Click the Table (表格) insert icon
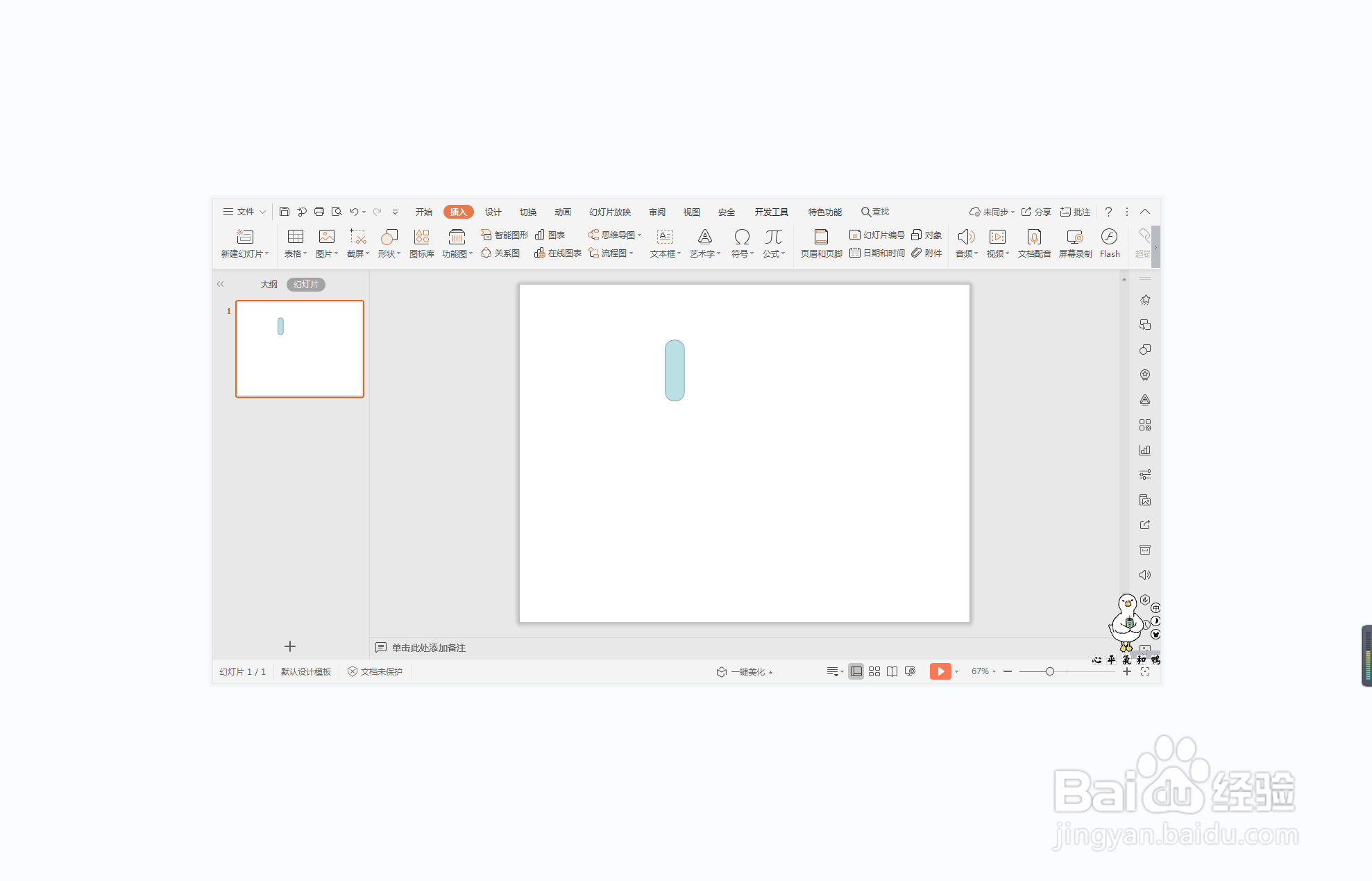The width and height of the screenshot is (1372, 881). tap(295, 237)
